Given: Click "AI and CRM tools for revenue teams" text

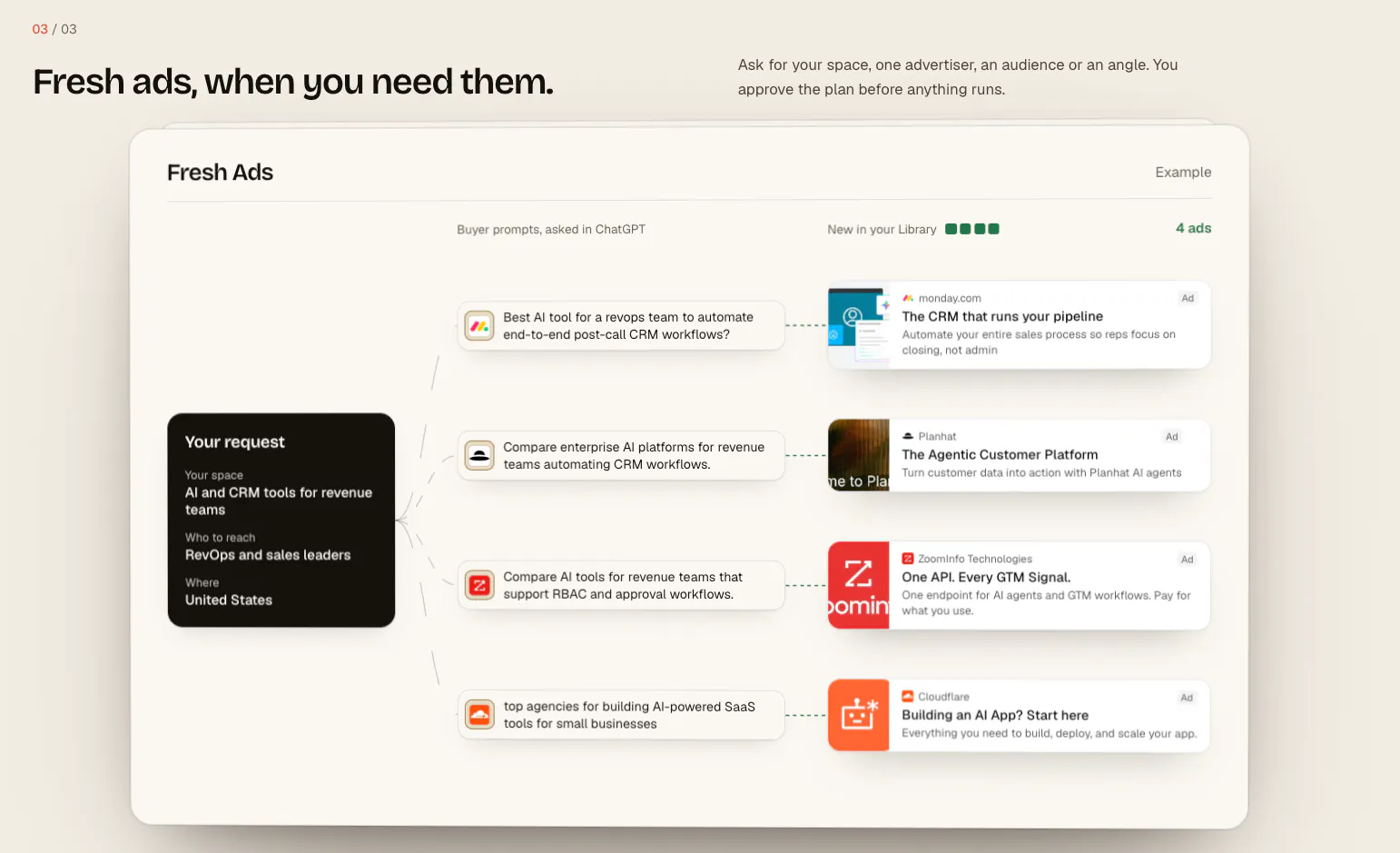Looking at the screenshot, I should tap(279, 501).
